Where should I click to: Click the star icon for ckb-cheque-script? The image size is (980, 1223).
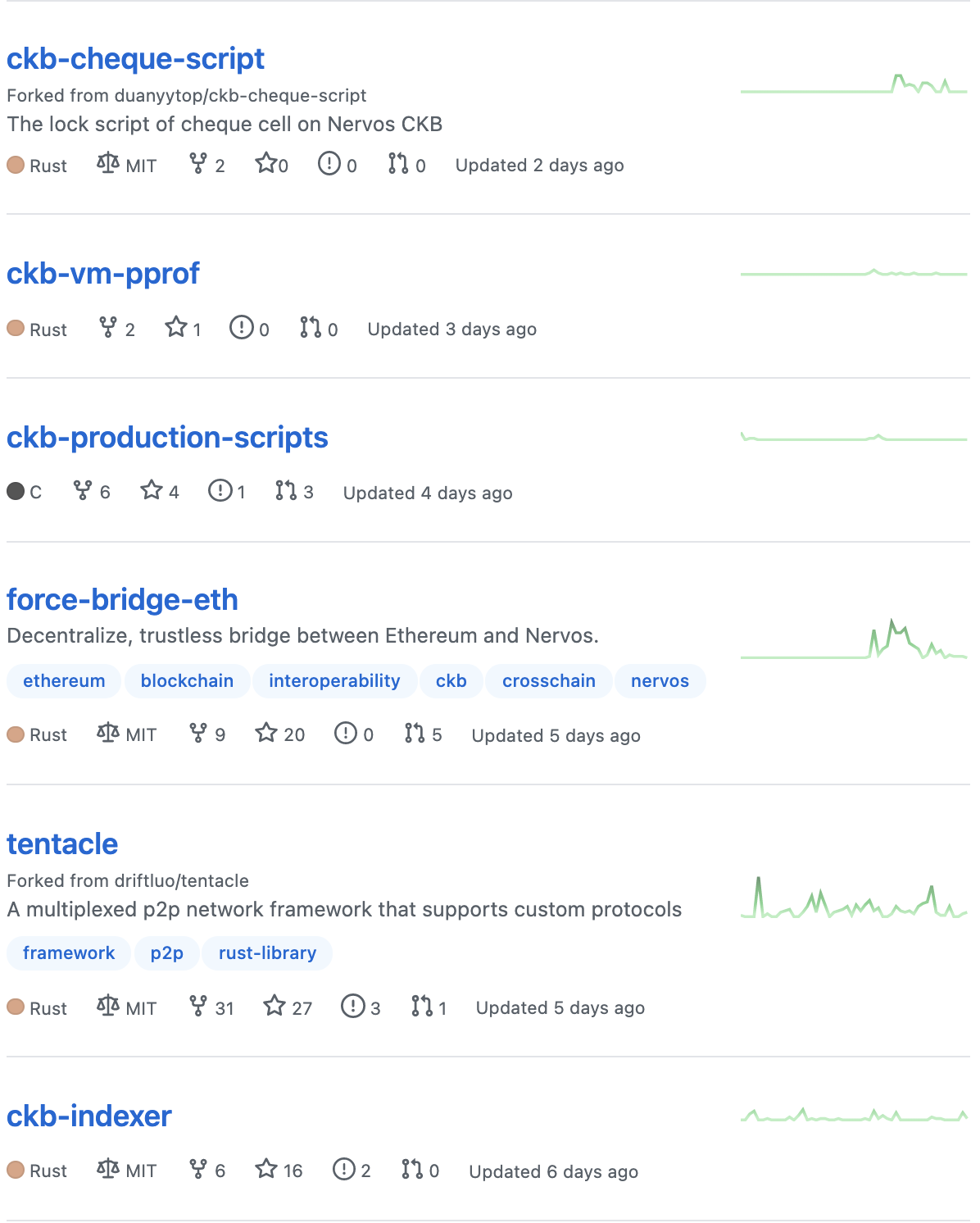265,163
